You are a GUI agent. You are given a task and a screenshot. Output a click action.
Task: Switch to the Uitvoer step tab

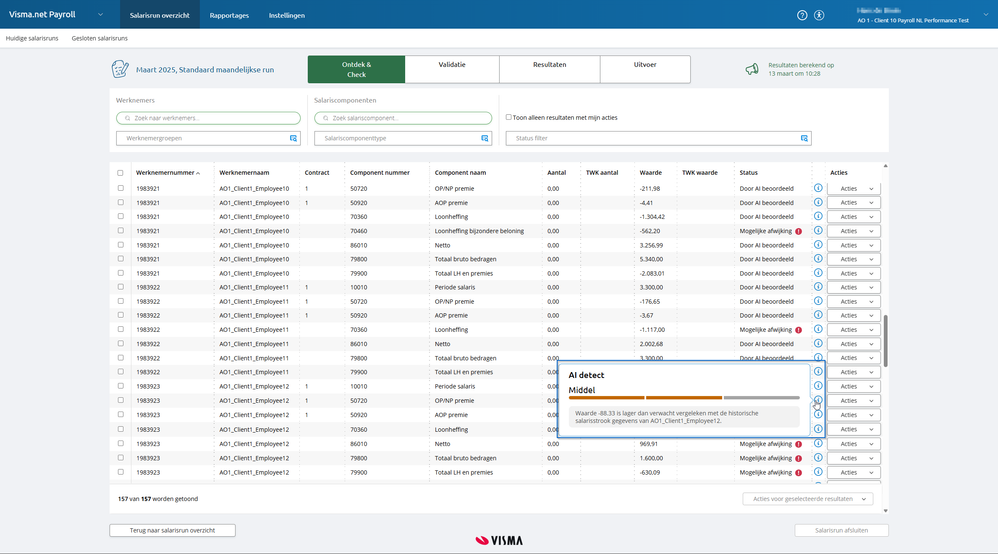click(645, 69)
